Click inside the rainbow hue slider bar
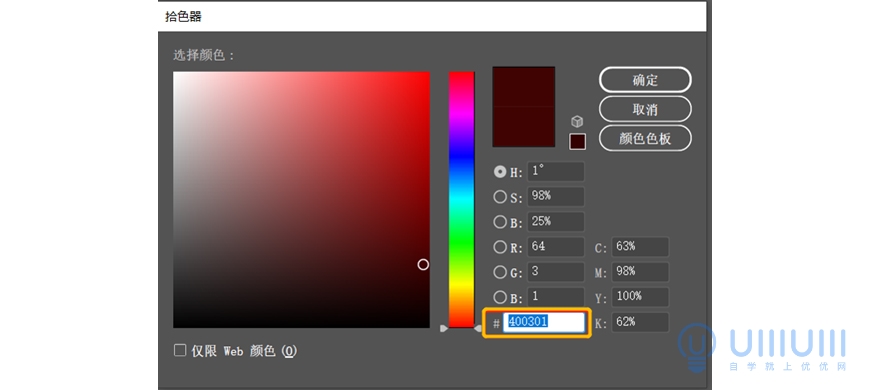This screenshot has width=870, height=390. (x=462, y=199)
